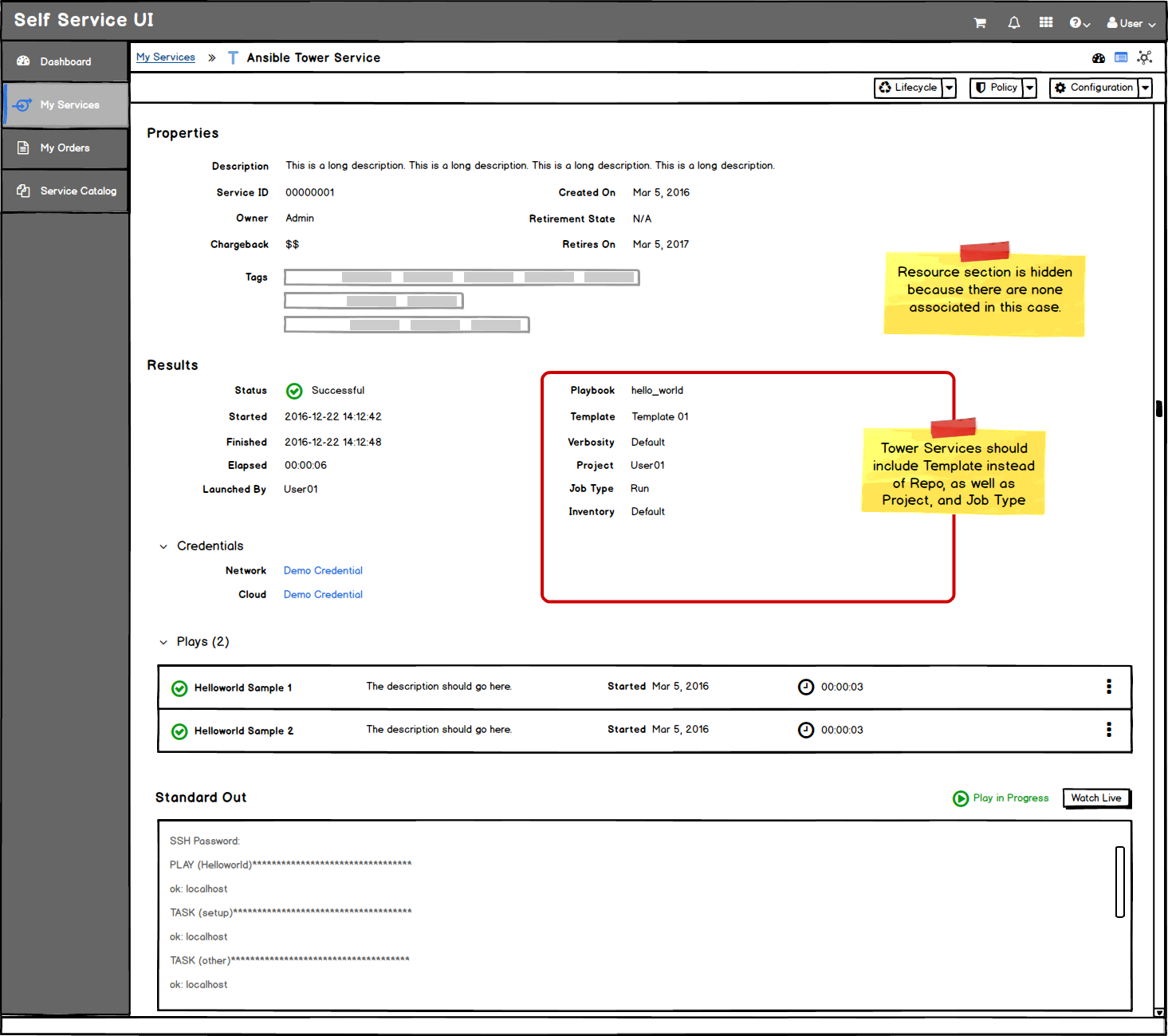
Task: Open the Policy dropdown arrow
Action: coord(1029,88)
